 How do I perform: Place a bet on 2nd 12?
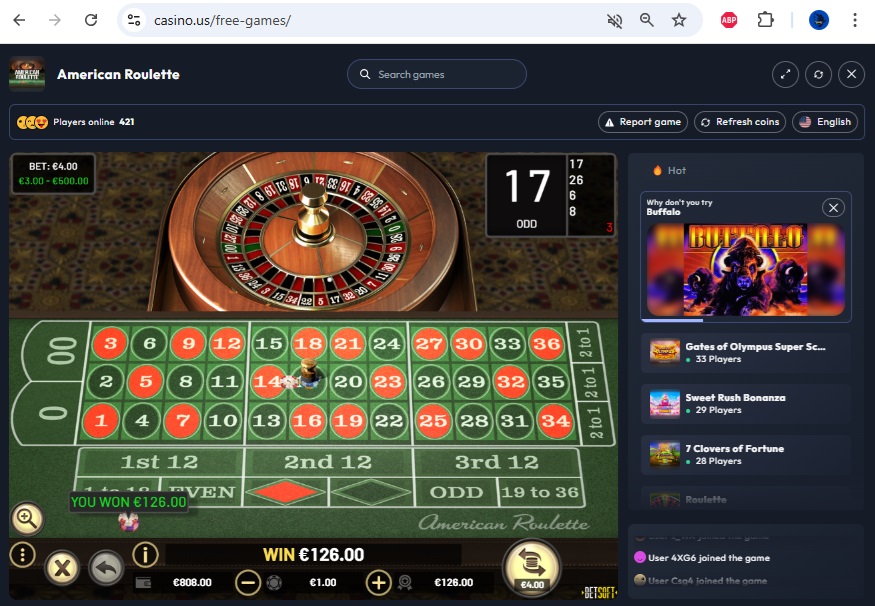tap(328, 462)
